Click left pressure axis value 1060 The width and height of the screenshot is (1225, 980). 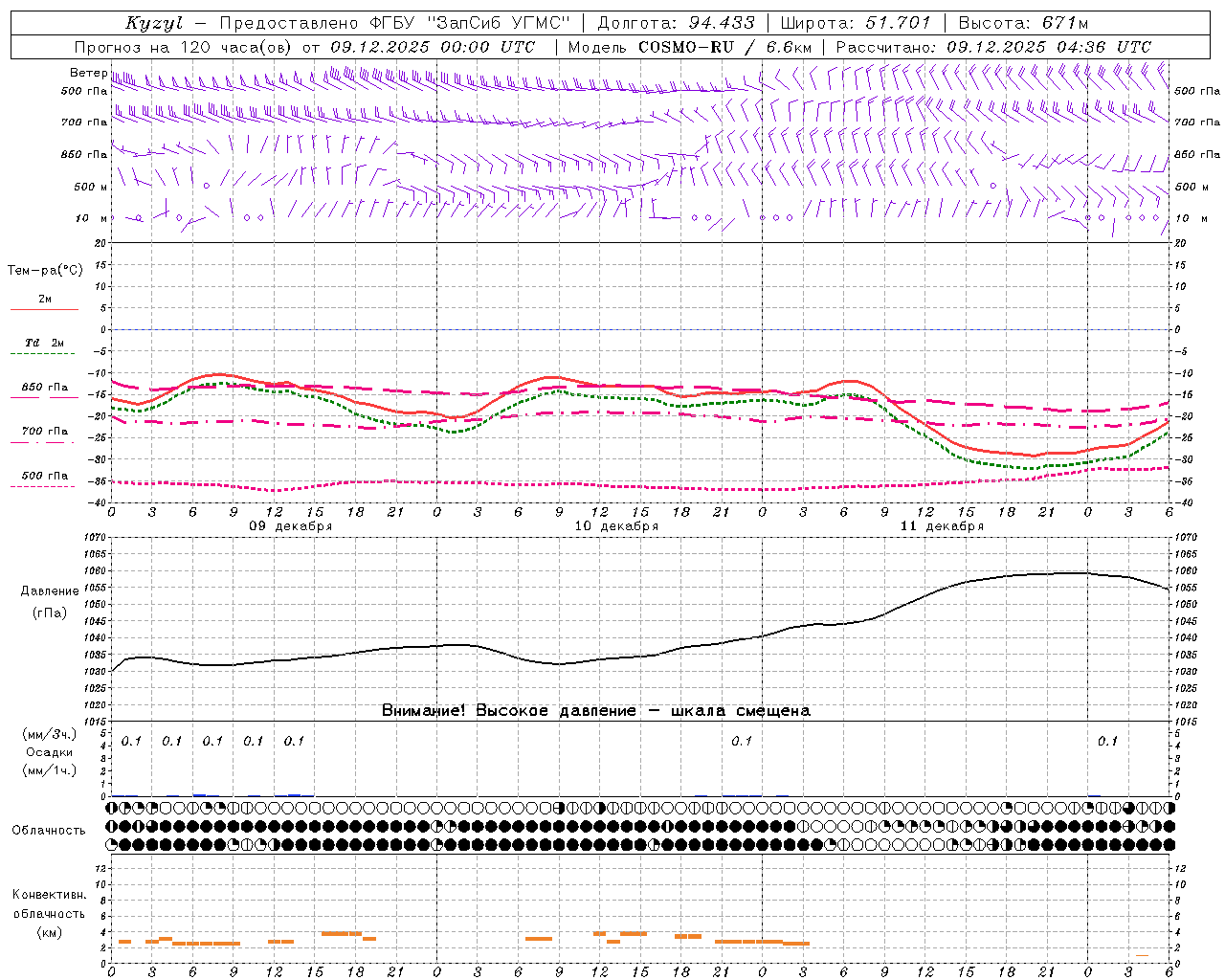(94, 571)
